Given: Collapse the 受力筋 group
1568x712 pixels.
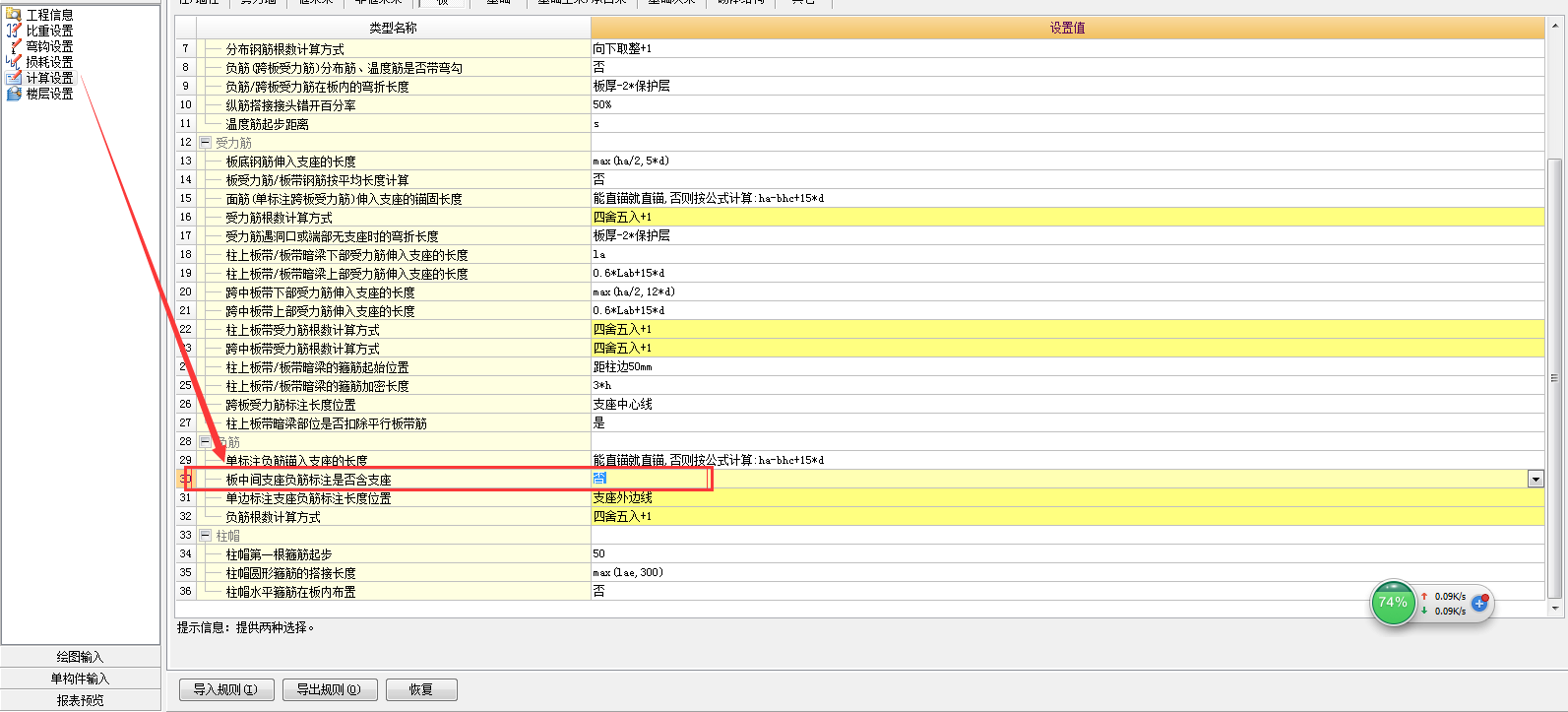Looking at the screenshot, I should 205,142.
